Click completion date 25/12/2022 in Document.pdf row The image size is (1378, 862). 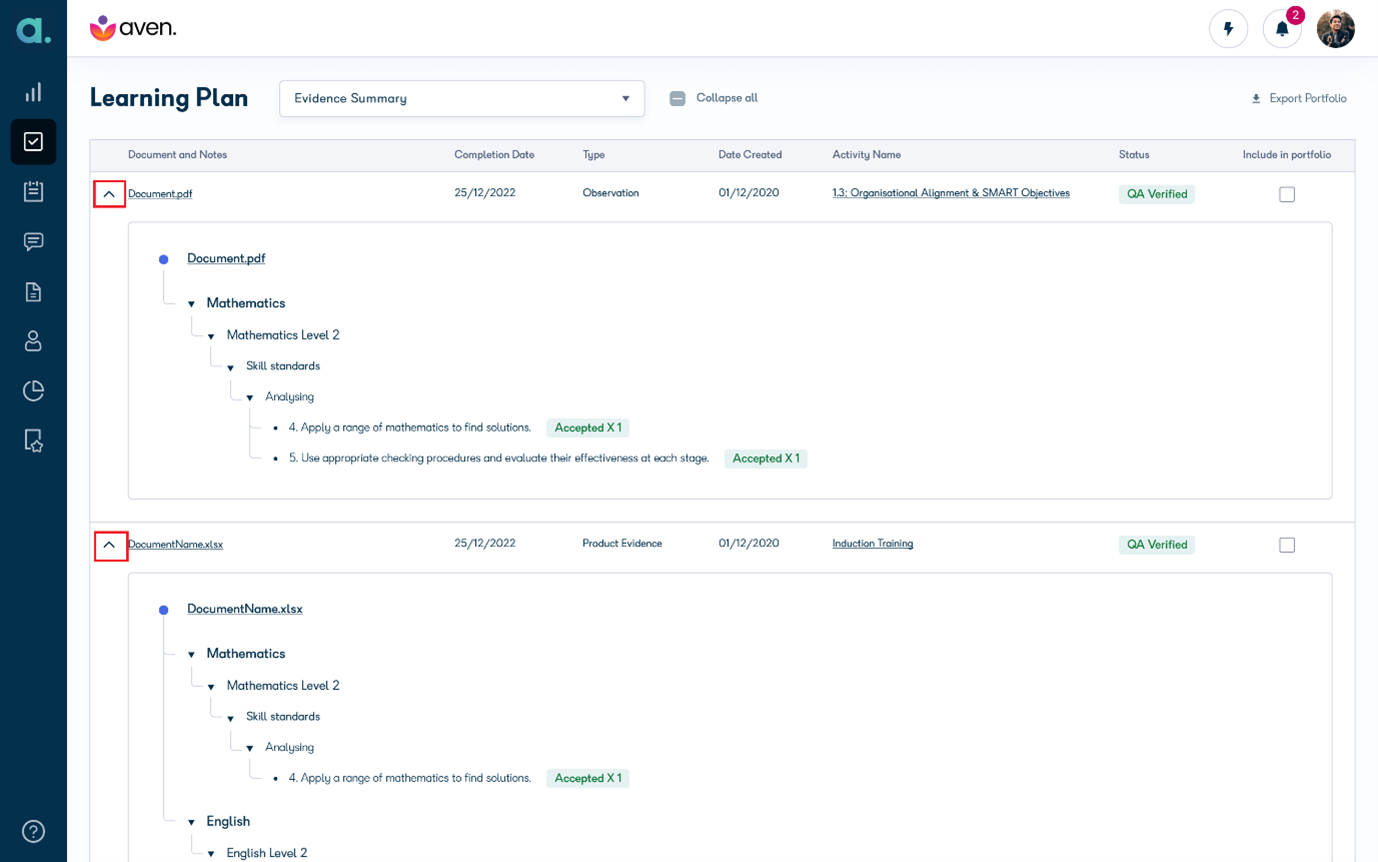485,193
